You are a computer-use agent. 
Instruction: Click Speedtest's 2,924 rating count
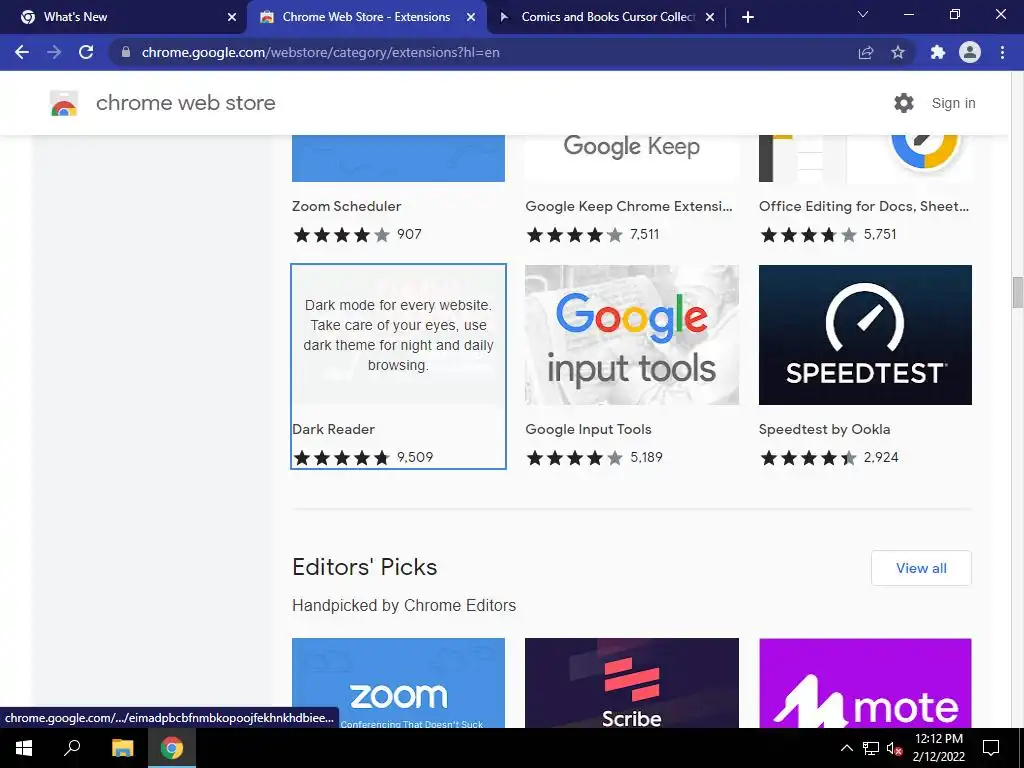881,457
